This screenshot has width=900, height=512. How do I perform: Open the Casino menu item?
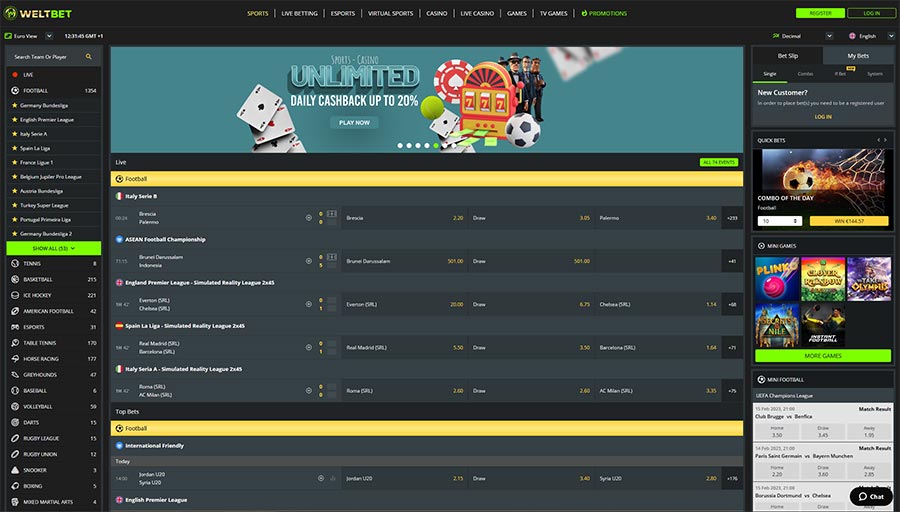[437, 13]
